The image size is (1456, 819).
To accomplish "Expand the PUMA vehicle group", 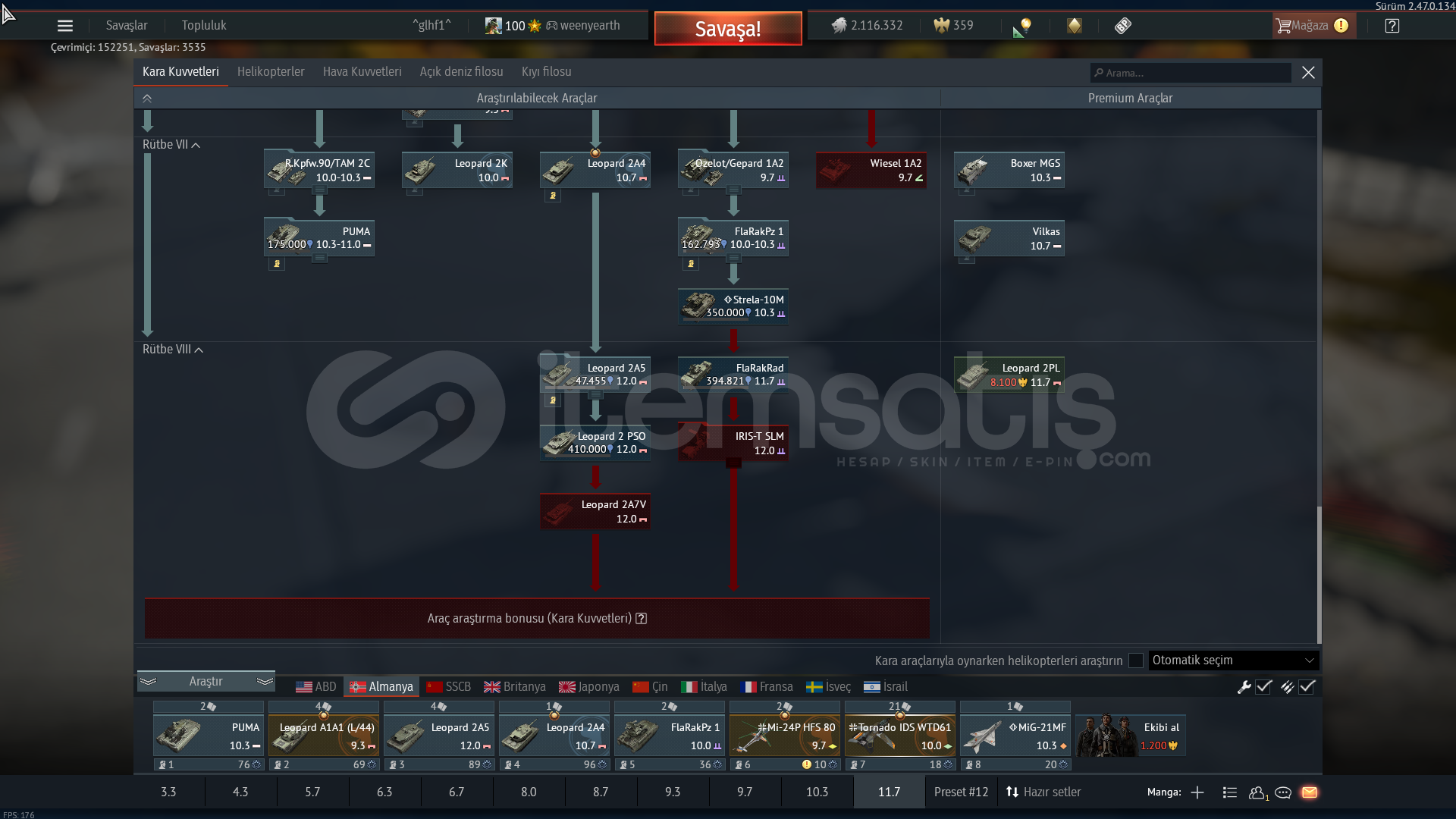I will tap(320, 259).
